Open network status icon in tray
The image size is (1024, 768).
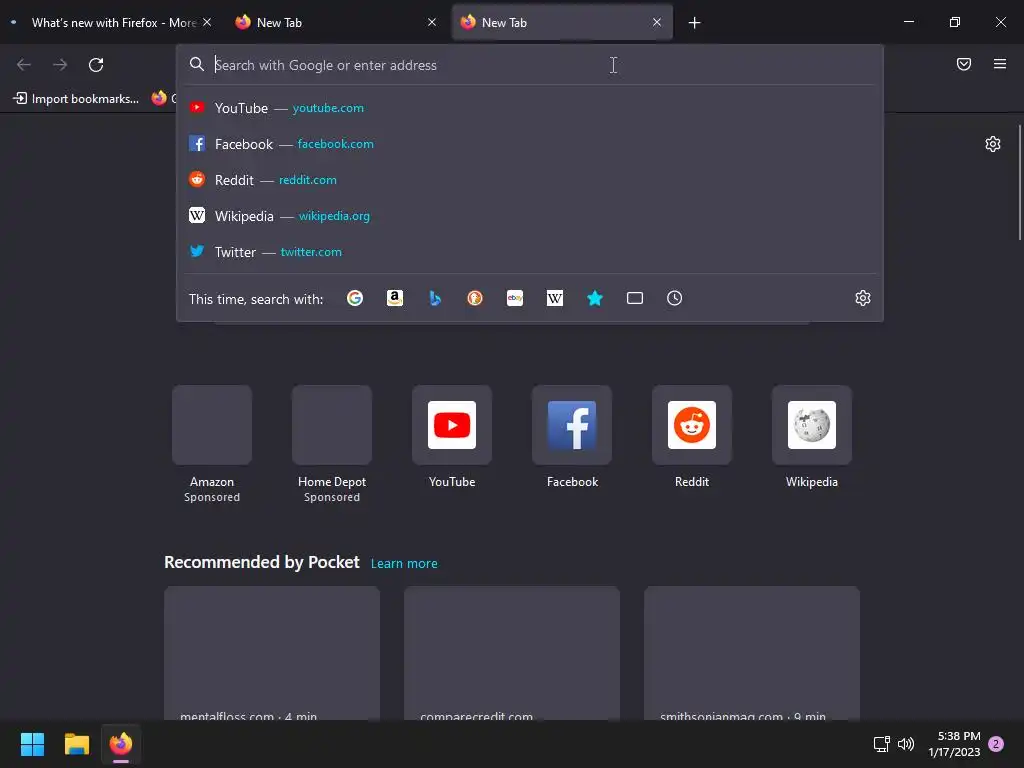coord(882,744)
